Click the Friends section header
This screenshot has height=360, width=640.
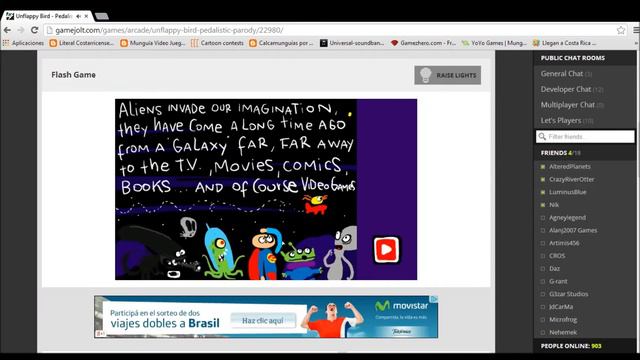click(560, 153)
